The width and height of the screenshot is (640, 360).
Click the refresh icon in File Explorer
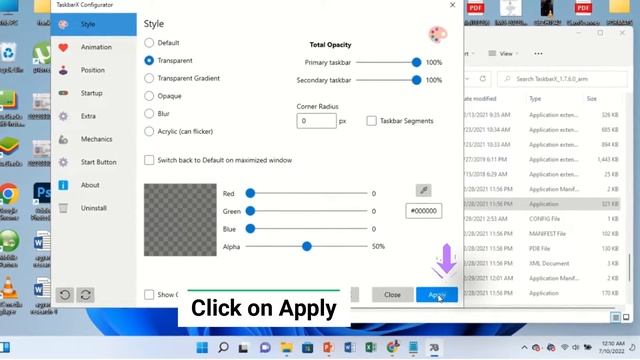[x=483, y=79]
